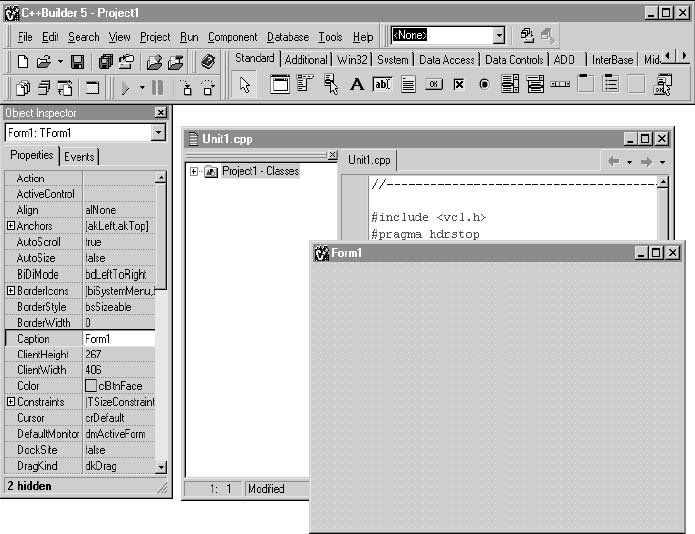Click the New Form icon
The height and width of the screenshot is (534, 695).
click(92, 88)
